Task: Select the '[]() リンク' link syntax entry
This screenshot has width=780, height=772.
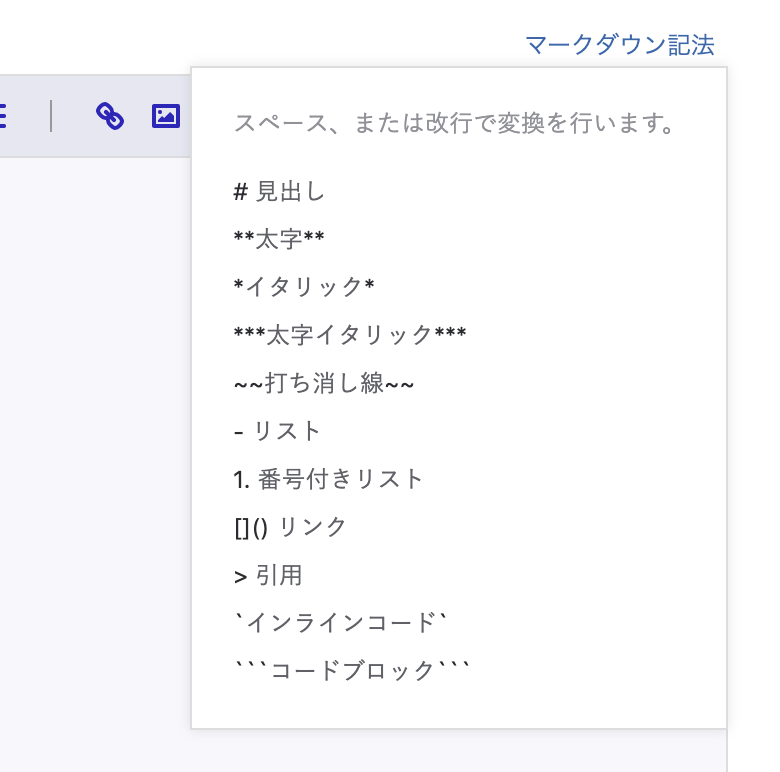Action: click(x=290, y=527)
